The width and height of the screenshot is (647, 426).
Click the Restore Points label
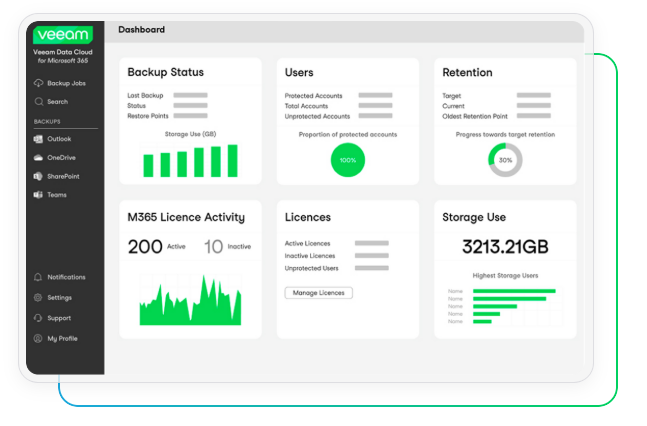point(148,116)
